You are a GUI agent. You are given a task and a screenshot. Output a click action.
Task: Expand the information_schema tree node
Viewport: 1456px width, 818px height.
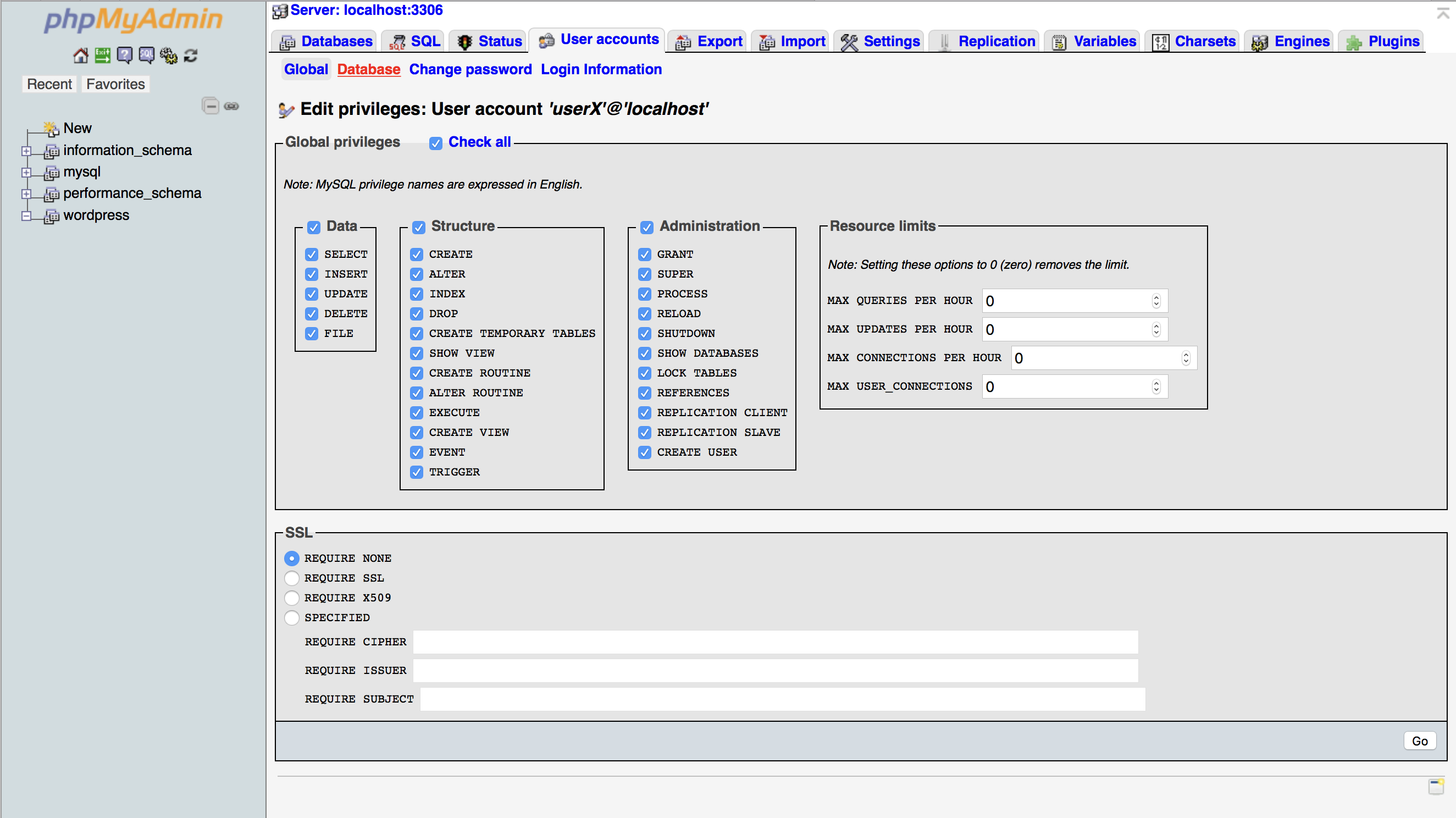point(26,151)
